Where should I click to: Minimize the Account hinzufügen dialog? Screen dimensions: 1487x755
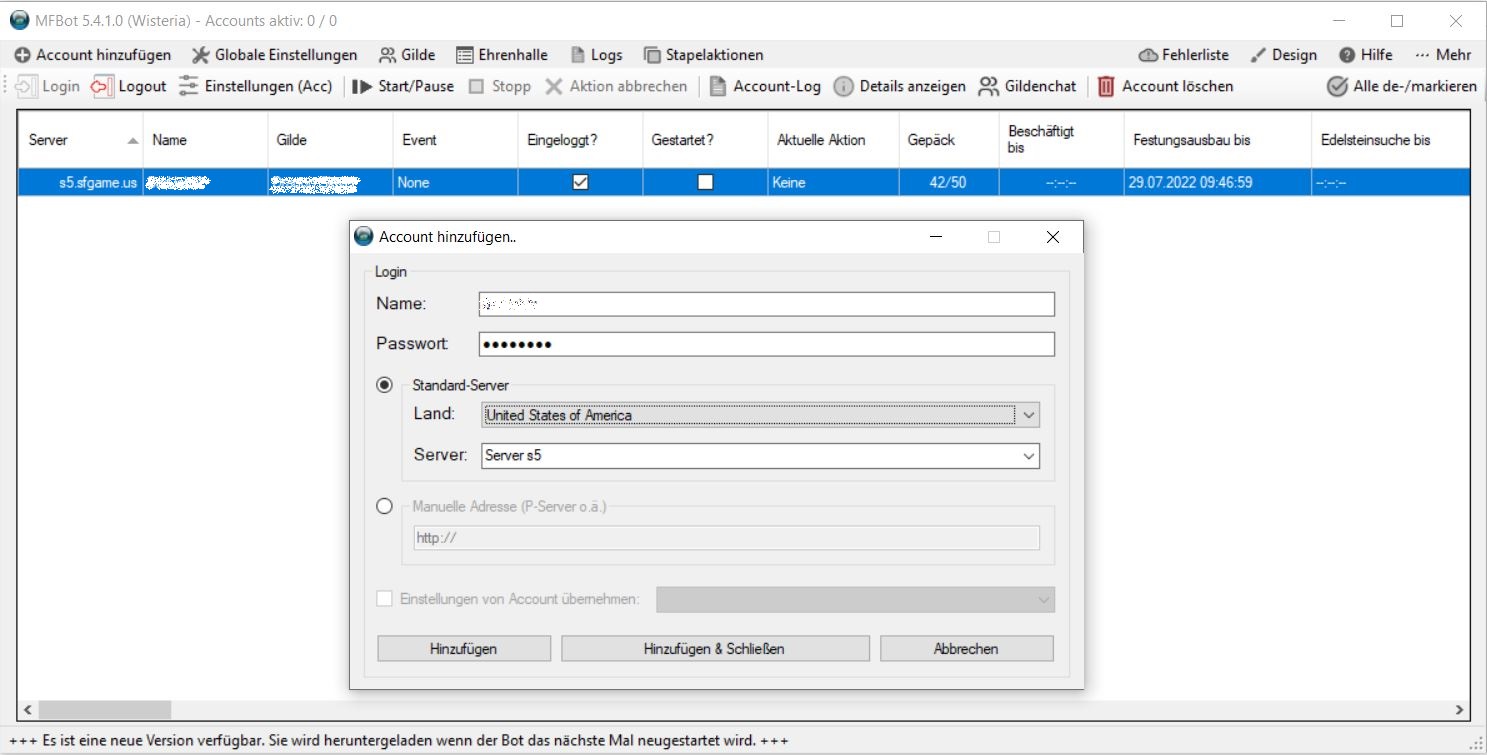(x=936, y=237)
